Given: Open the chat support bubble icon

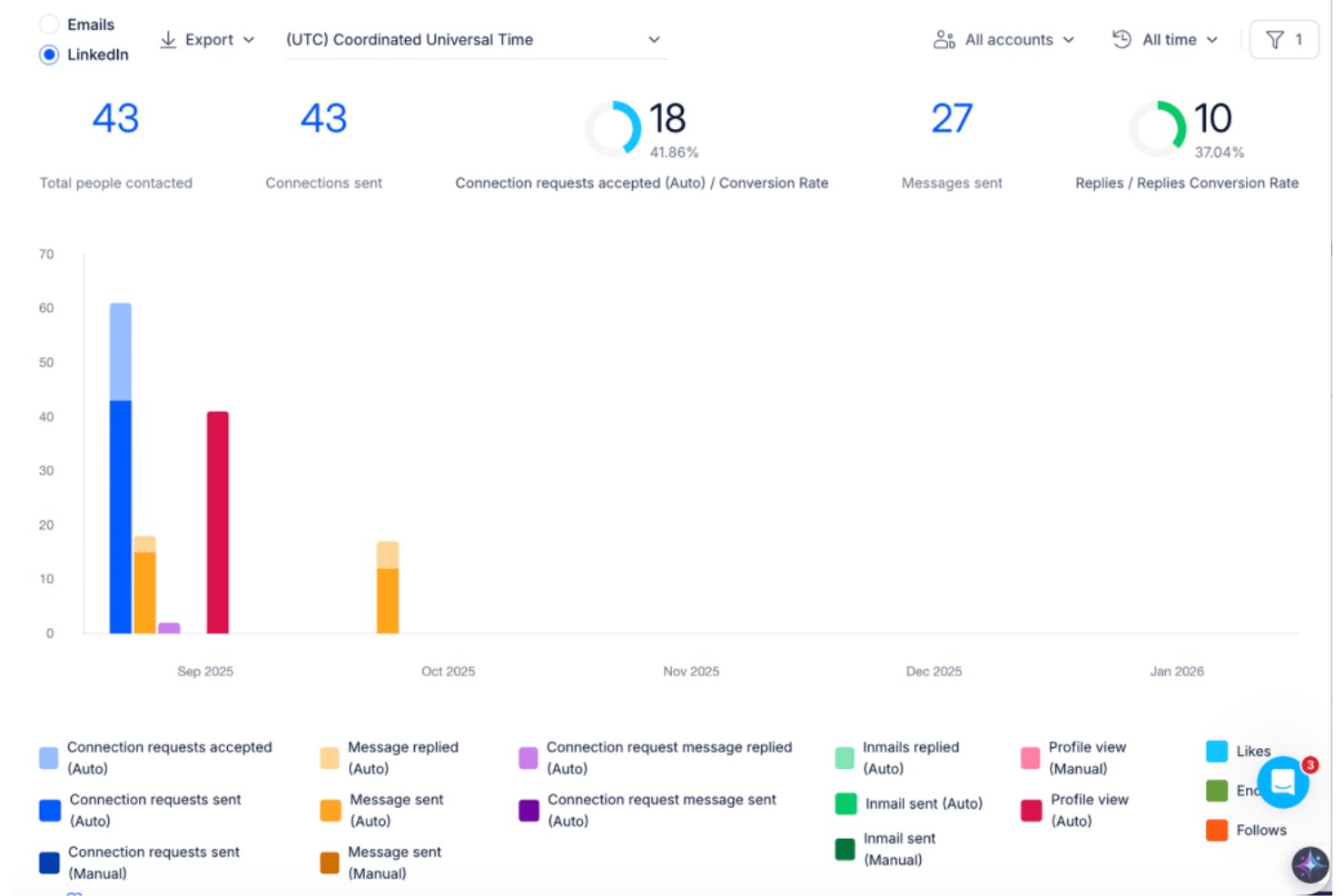Looking at the screenshot, I should 1283,782.
